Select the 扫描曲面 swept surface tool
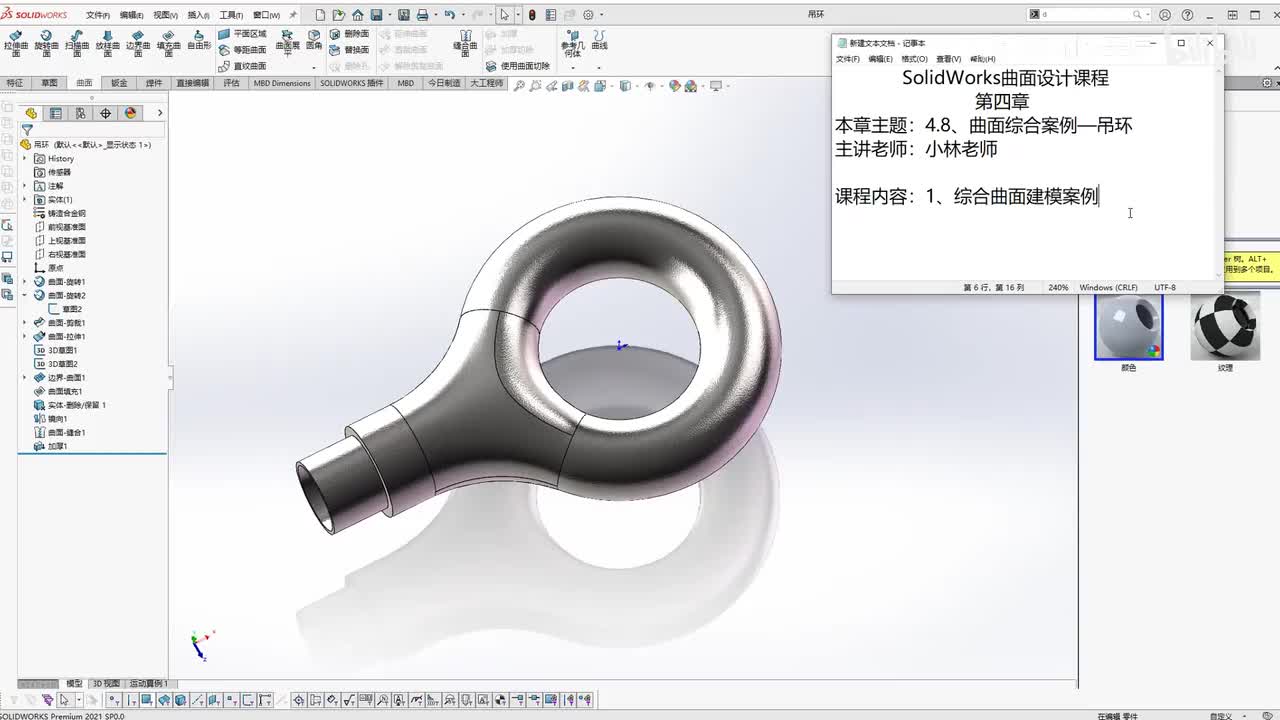This screenshot has height=720, width=1280. 76,43
